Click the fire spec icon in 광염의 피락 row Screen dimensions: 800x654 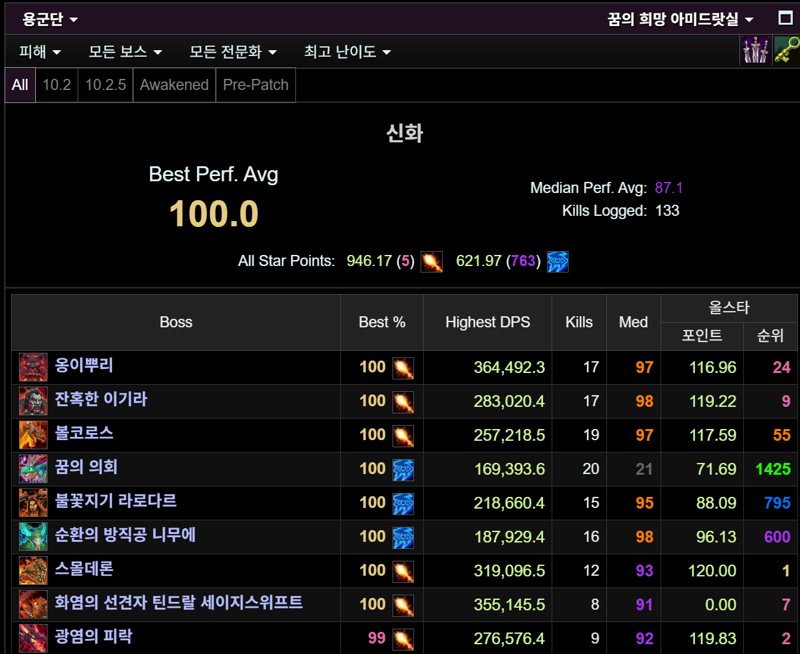tap(403, 640)
